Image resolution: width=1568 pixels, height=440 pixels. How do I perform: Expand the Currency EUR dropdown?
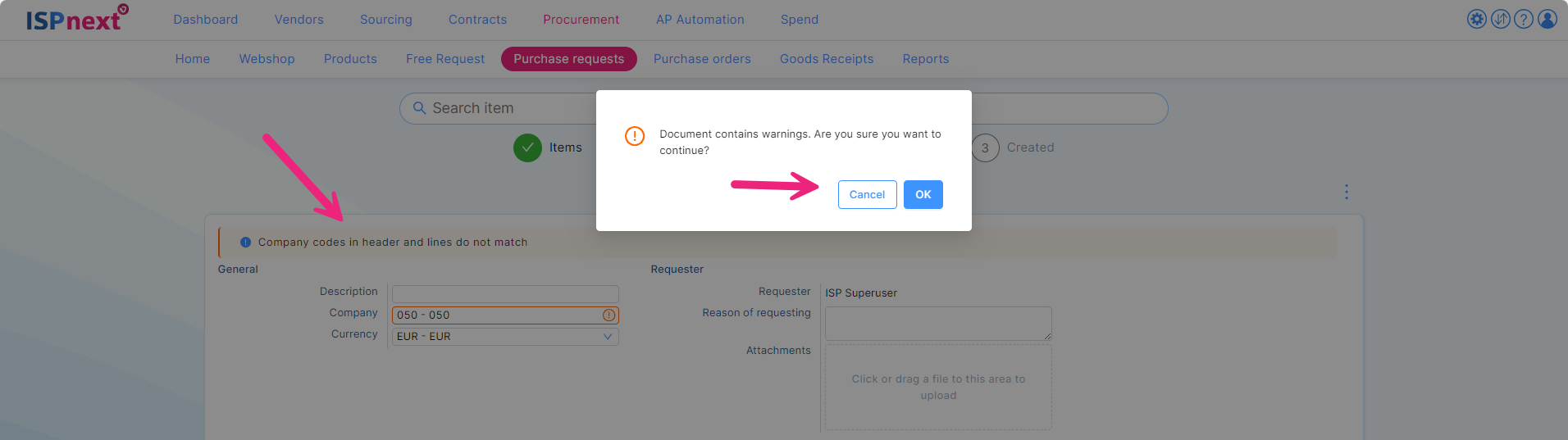[607, 337]
